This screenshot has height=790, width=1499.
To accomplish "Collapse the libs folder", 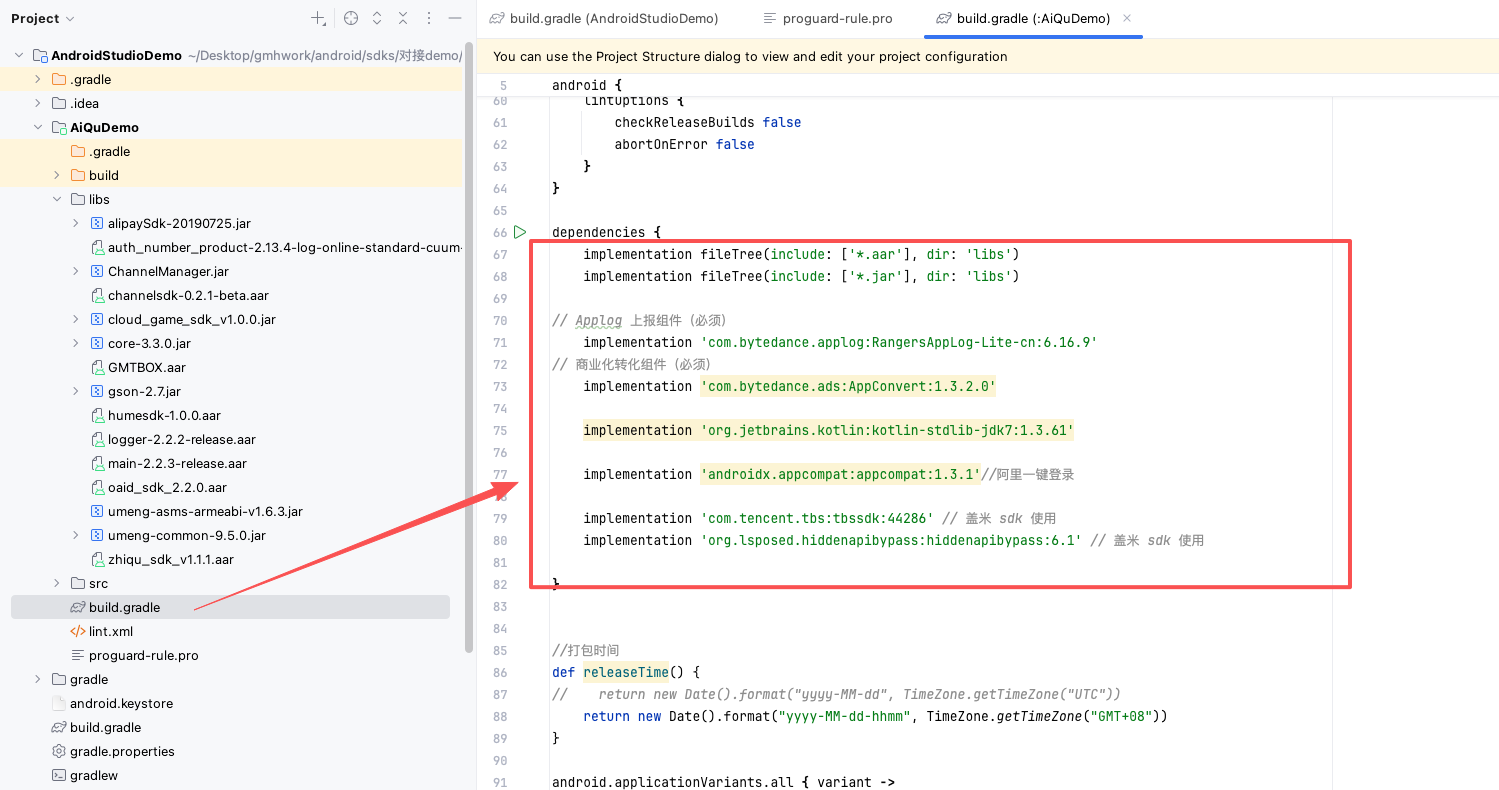I will click(57, 199).
